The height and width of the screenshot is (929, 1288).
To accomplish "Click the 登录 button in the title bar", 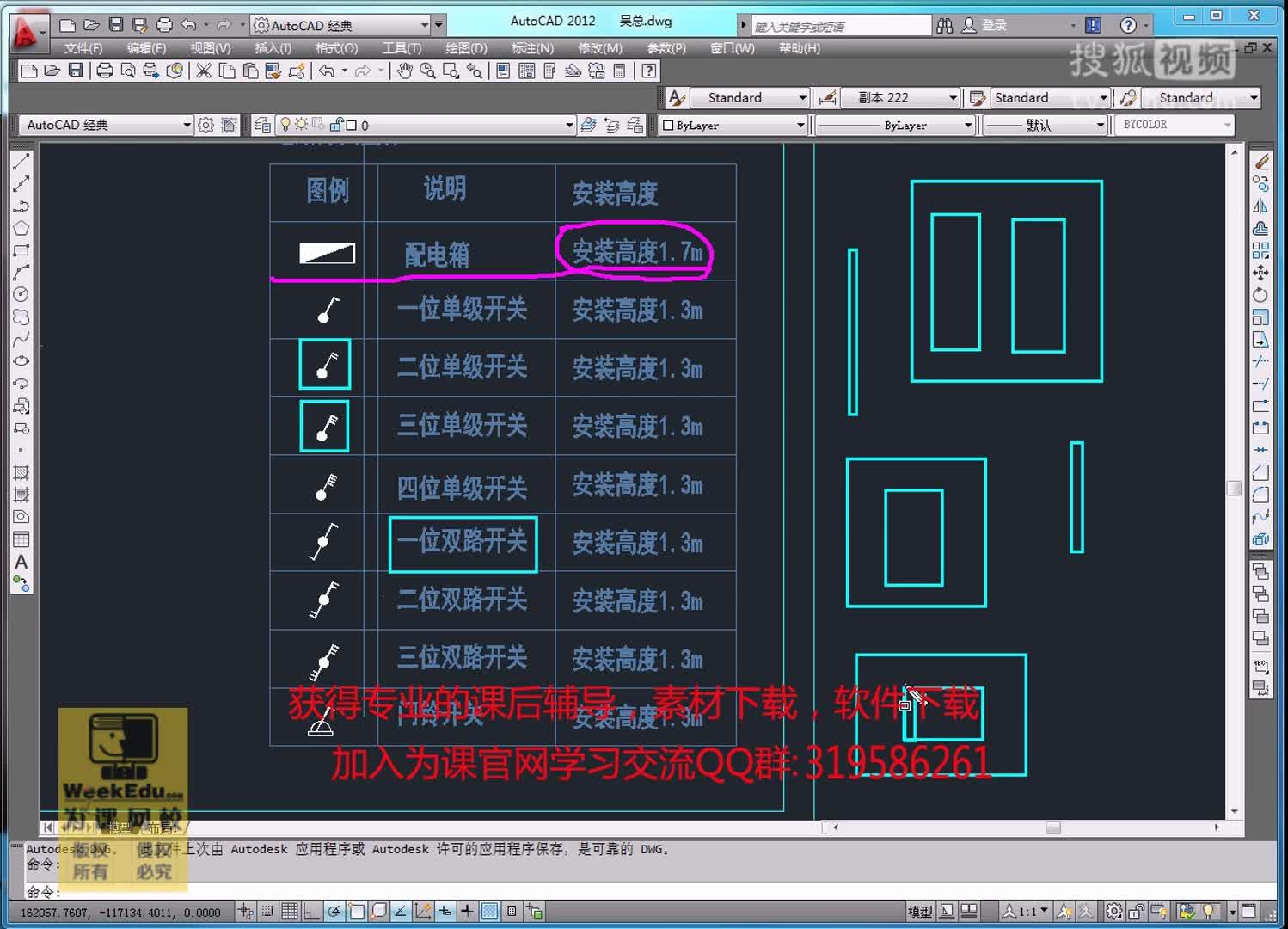I will pos(993,24).
